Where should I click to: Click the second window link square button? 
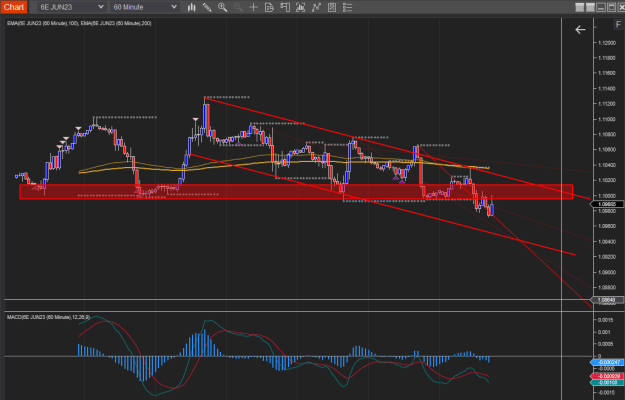point(590,7)
